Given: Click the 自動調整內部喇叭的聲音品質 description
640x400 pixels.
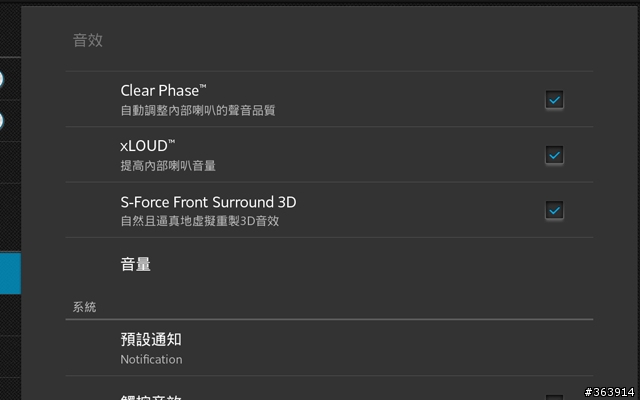Looking at the screenshot, I should 198,111.
